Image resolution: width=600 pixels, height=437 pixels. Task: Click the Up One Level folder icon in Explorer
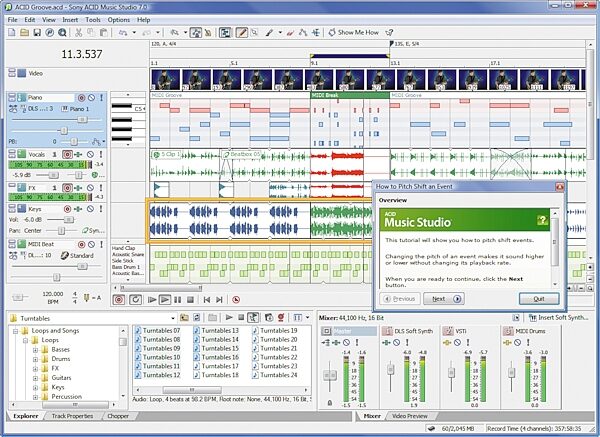(x=184, y=318)
